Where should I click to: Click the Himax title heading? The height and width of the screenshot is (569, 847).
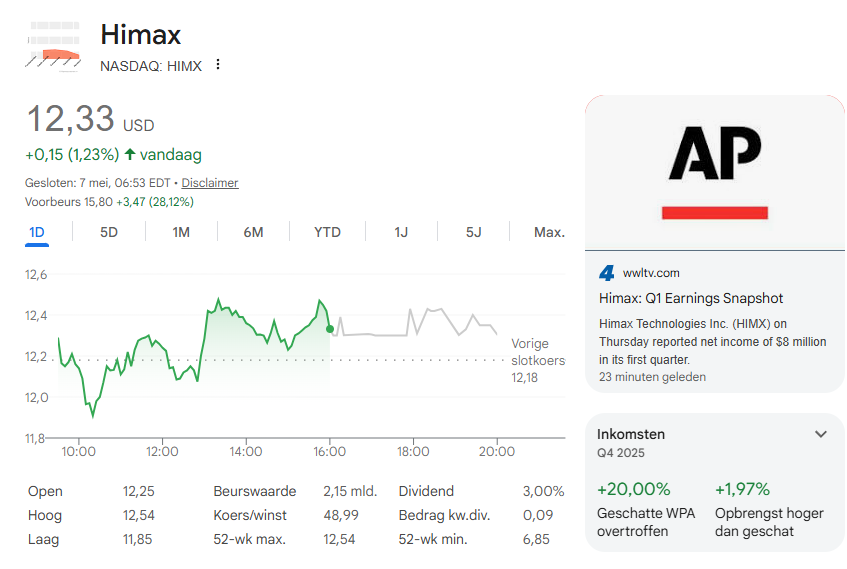[140, 35]
